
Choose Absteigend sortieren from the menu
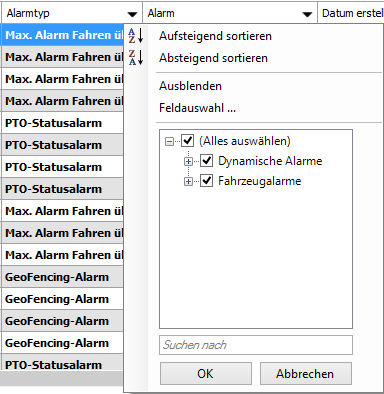coord(213,58)
